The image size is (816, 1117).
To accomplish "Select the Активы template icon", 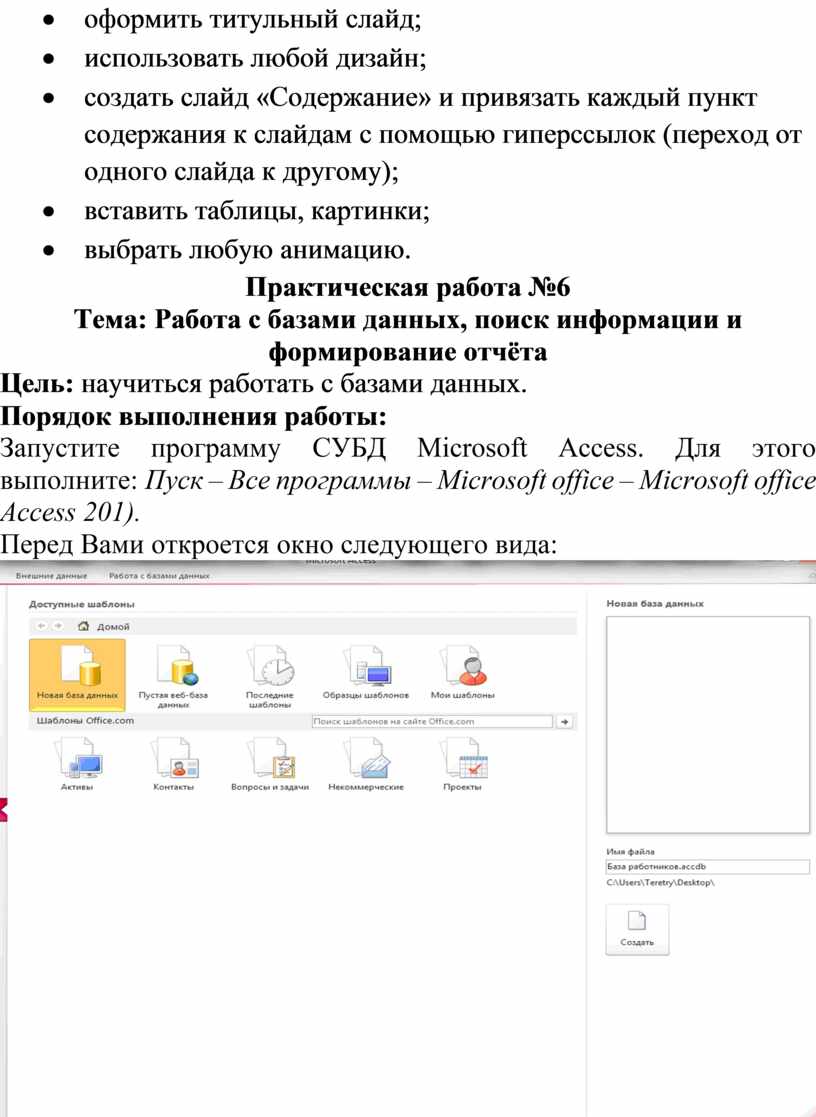I will pos(77,764).
